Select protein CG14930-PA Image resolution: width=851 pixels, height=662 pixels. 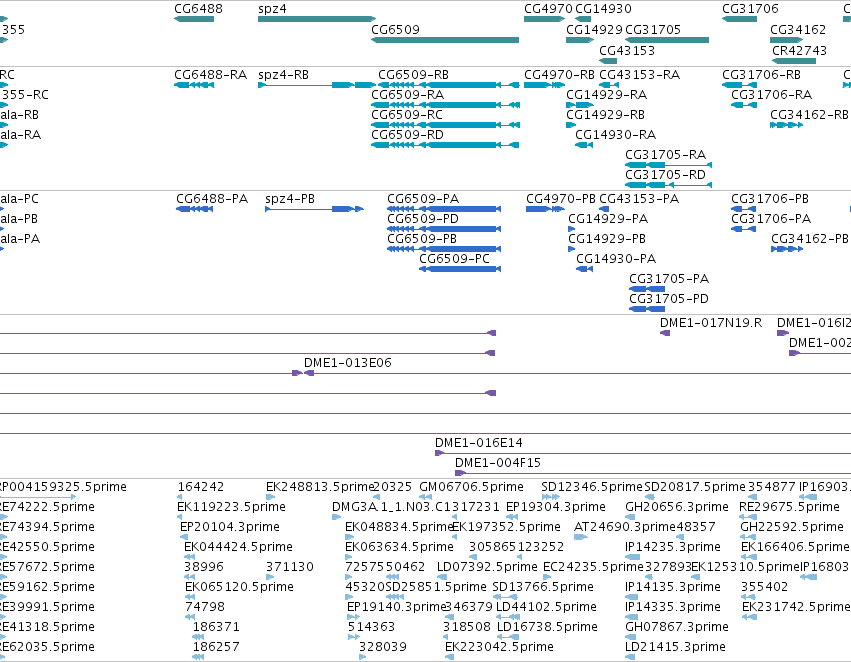point(585,269)
